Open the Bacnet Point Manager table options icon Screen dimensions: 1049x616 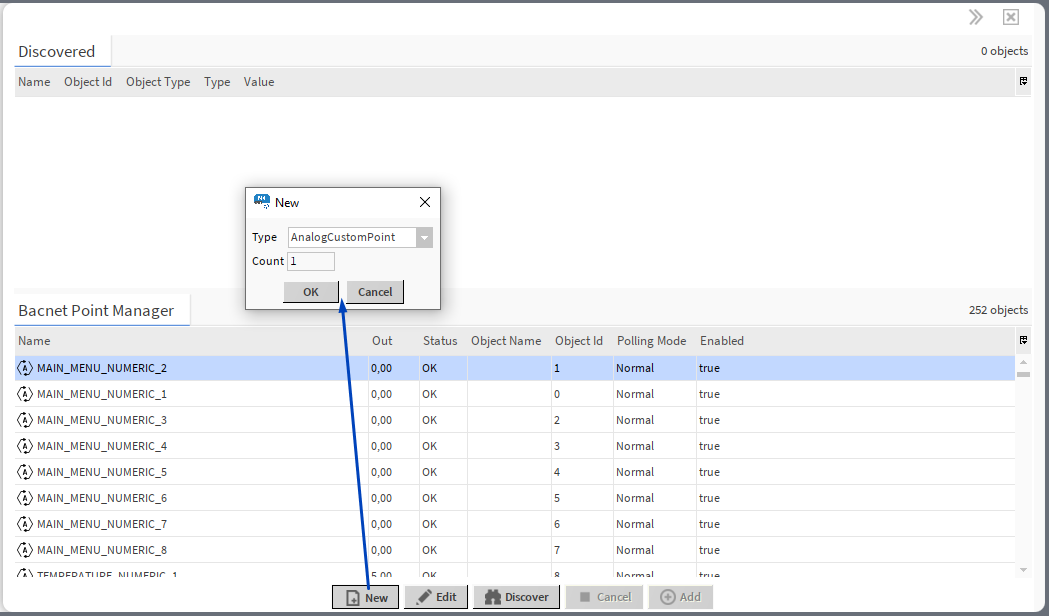click(1023, 340)
